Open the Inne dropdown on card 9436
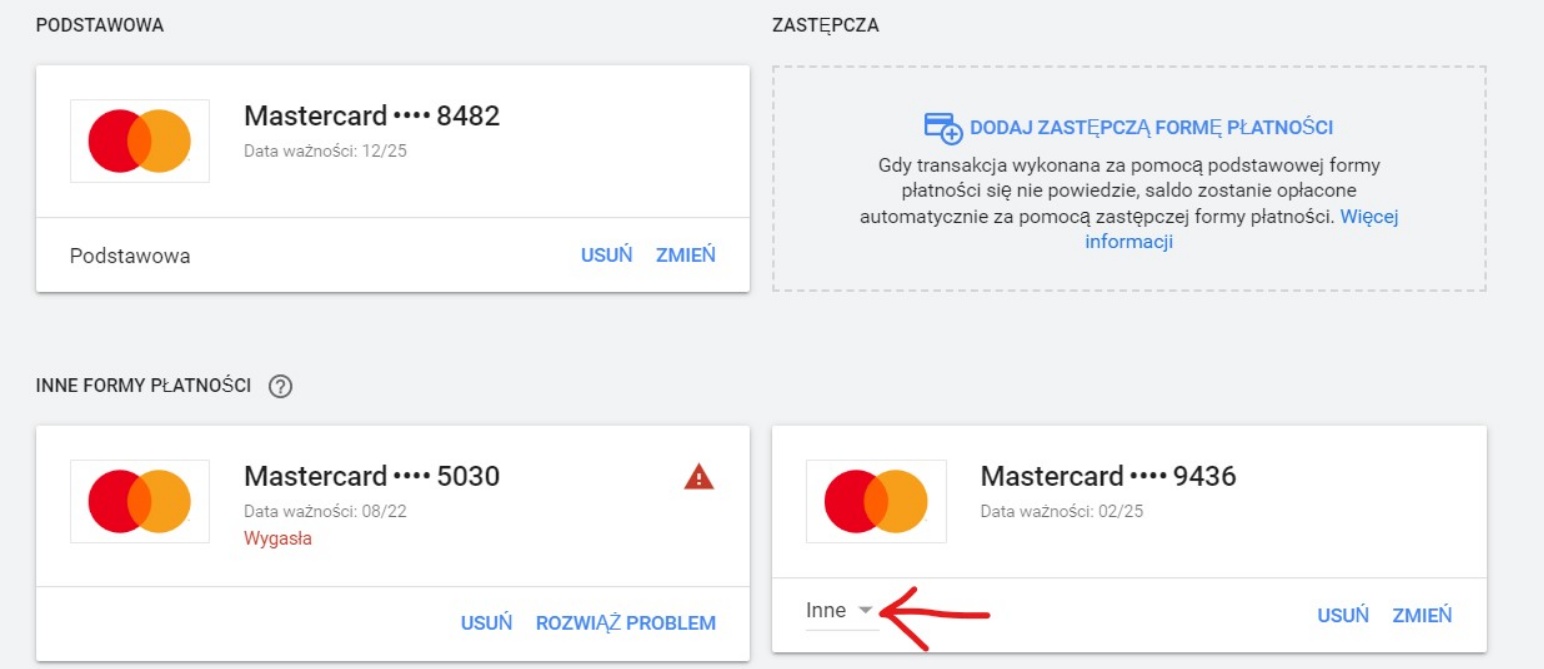Image resolution: width=1544 pixels, height=669 pixels. tap(841, 611)
